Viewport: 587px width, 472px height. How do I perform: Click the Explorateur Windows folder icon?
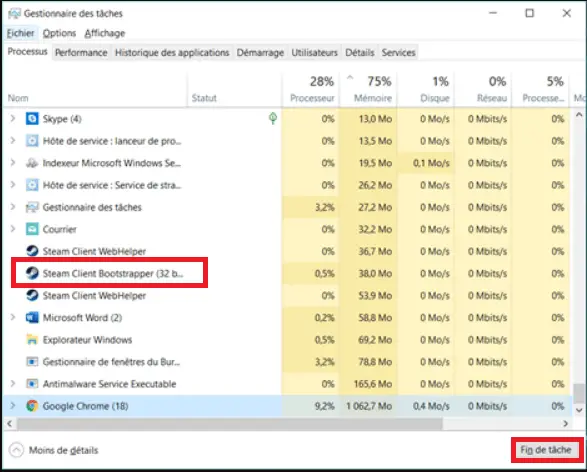32,339
